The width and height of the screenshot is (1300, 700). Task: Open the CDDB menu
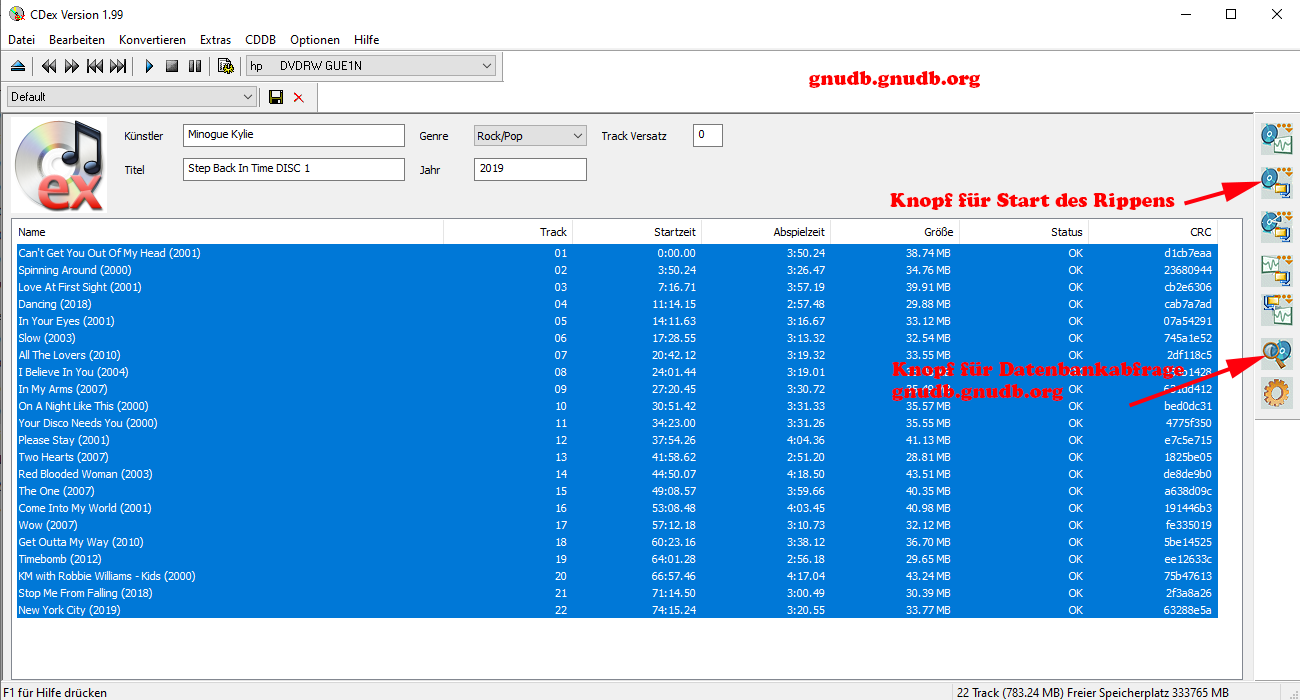260,40
